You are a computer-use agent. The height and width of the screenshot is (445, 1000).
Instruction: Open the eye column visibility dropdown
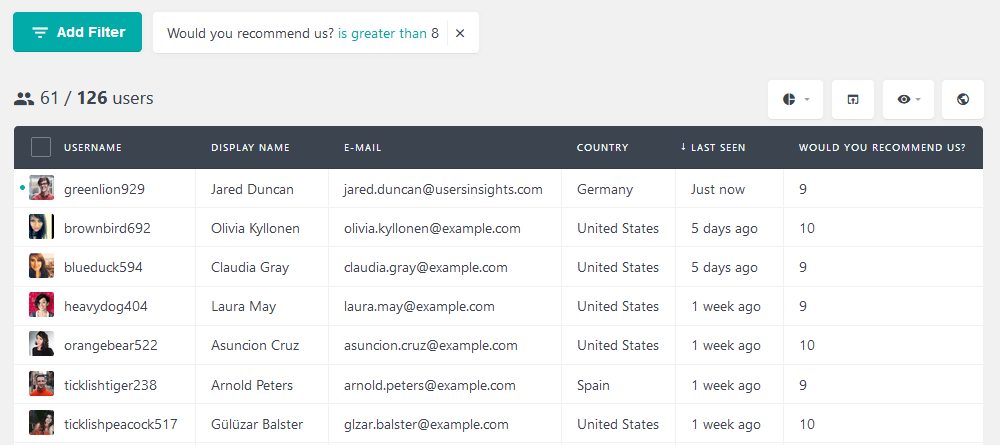908,99
